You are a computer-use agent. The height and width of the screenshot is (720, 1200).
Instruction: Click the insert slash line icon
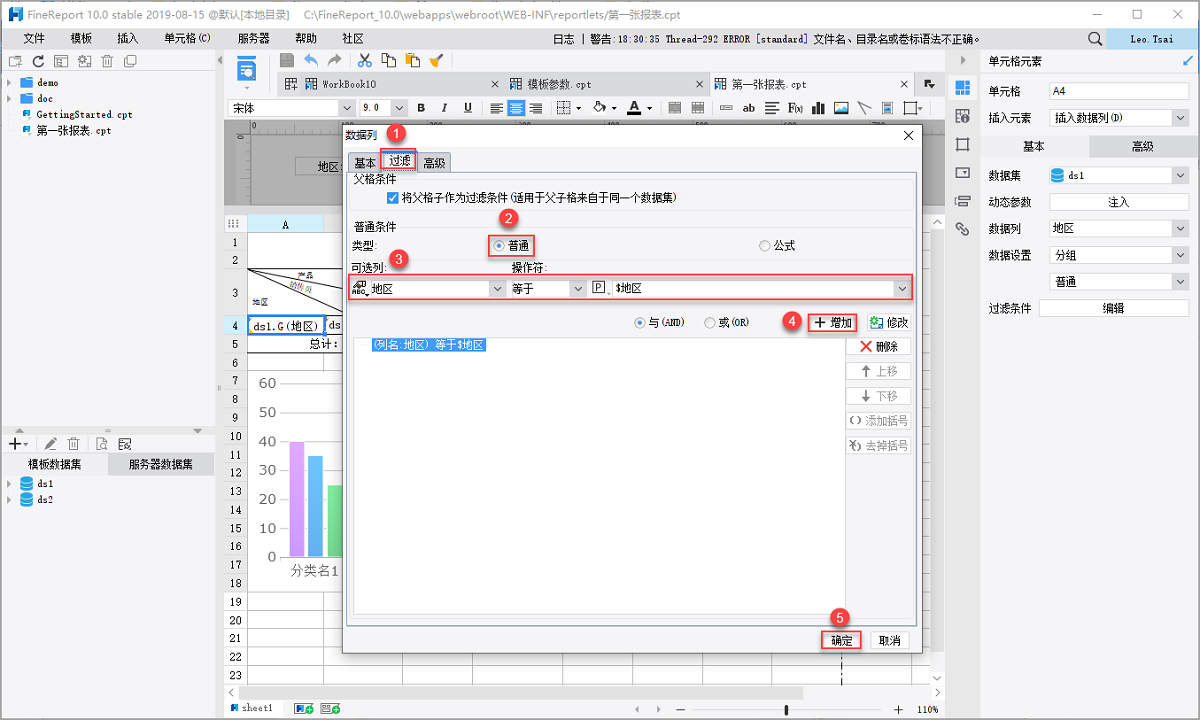864,108
